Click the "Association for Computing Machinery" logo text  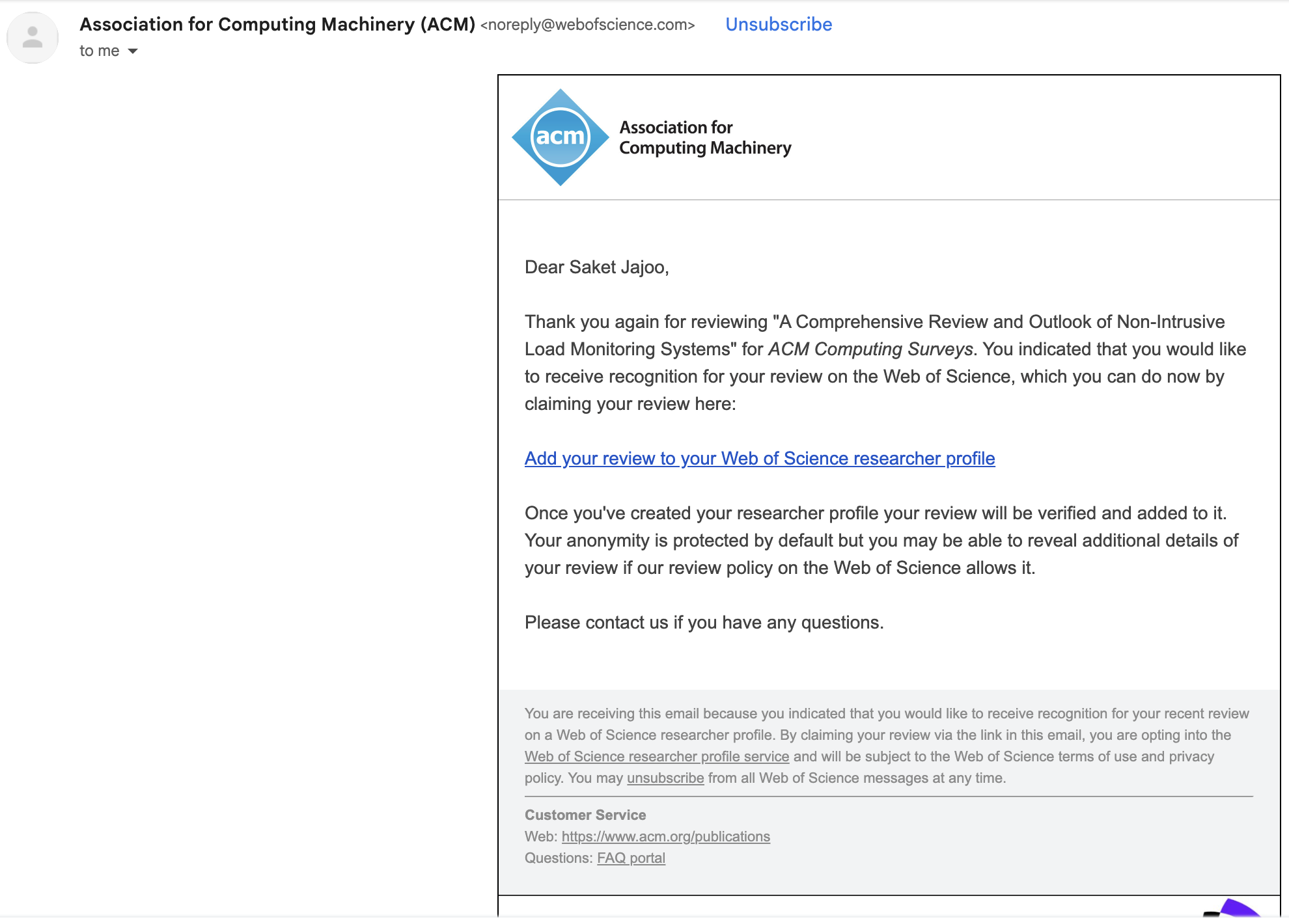click(x=704, y=137)
